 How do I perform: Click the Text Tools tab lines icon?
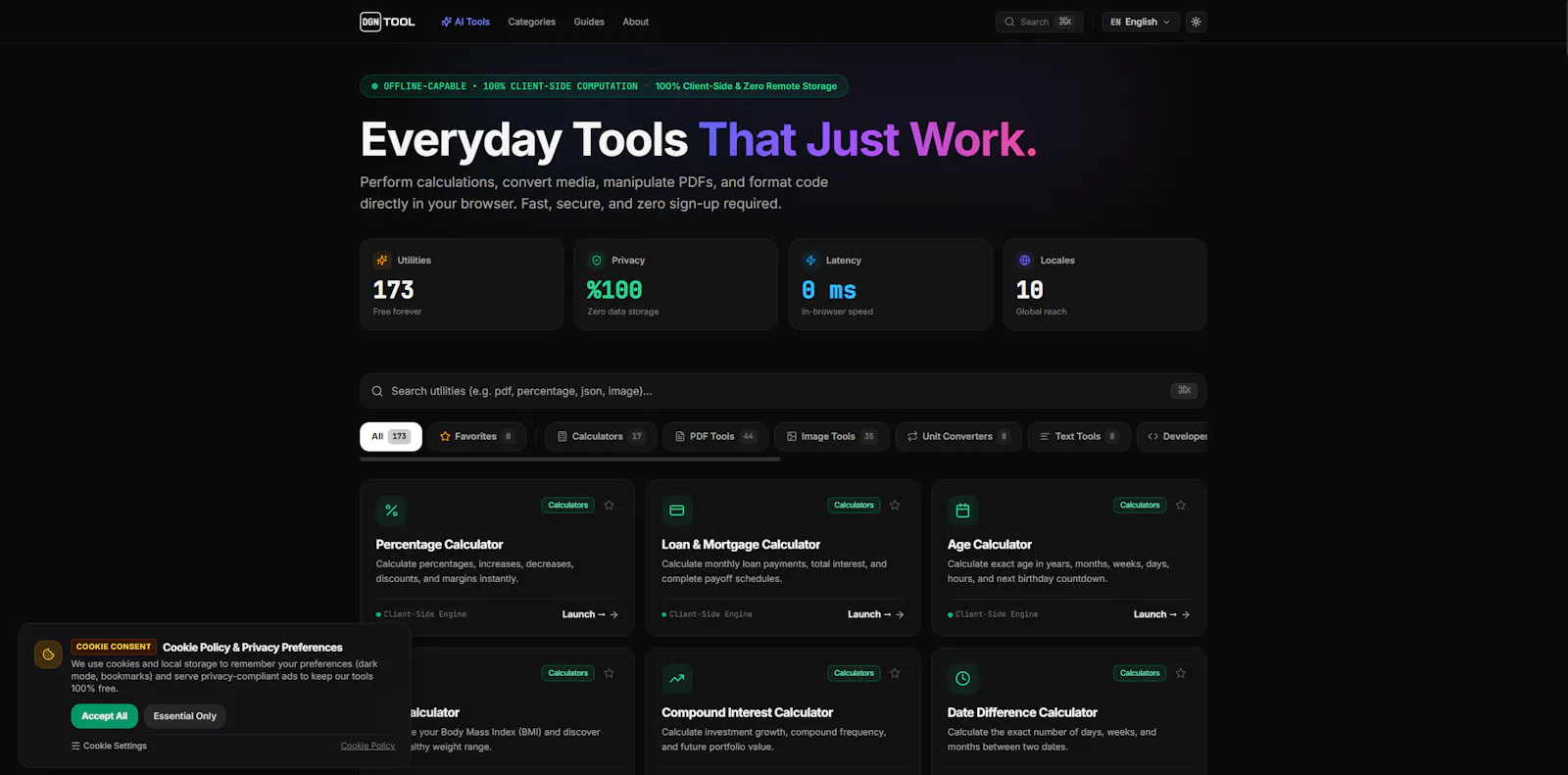[1045, 437]
